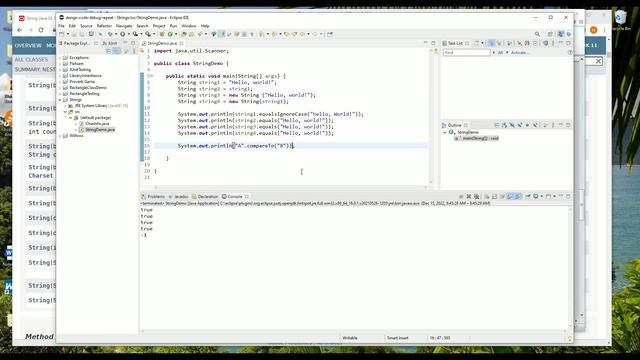The image size is (640, 360).
Task: Open dropdown arrow beside New Task icon
Action: pos(482,43)
